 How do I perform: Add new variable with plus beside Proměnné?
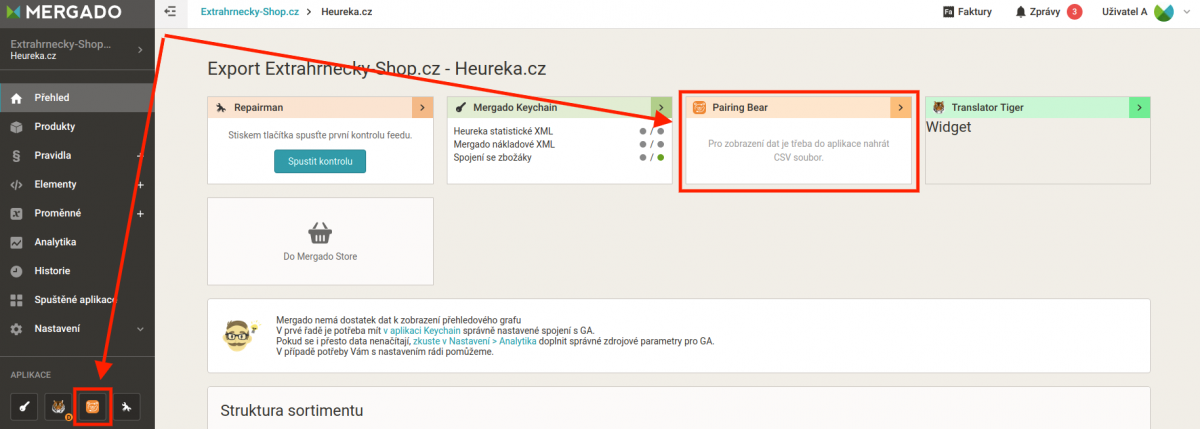point(140,213)
